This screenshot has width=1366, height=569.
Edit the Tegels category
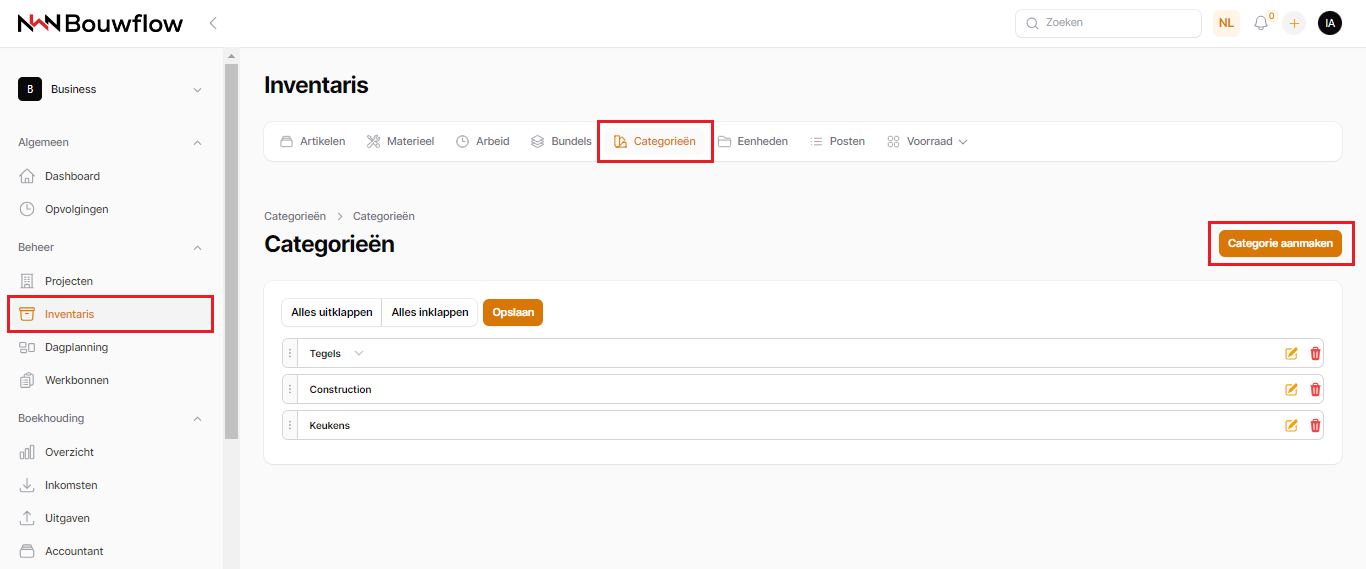[x=1291, y=353]
